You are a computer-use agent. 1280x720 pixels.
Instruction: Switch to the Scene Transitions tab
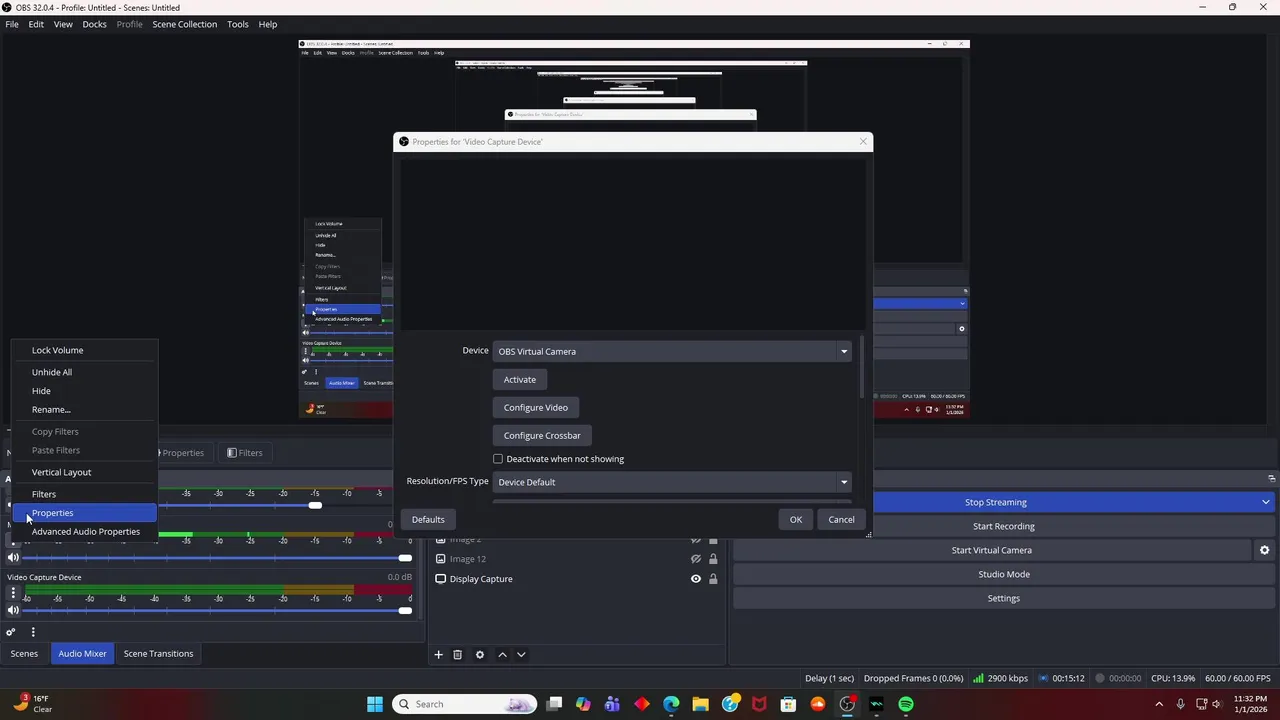[x=158, y=654]
